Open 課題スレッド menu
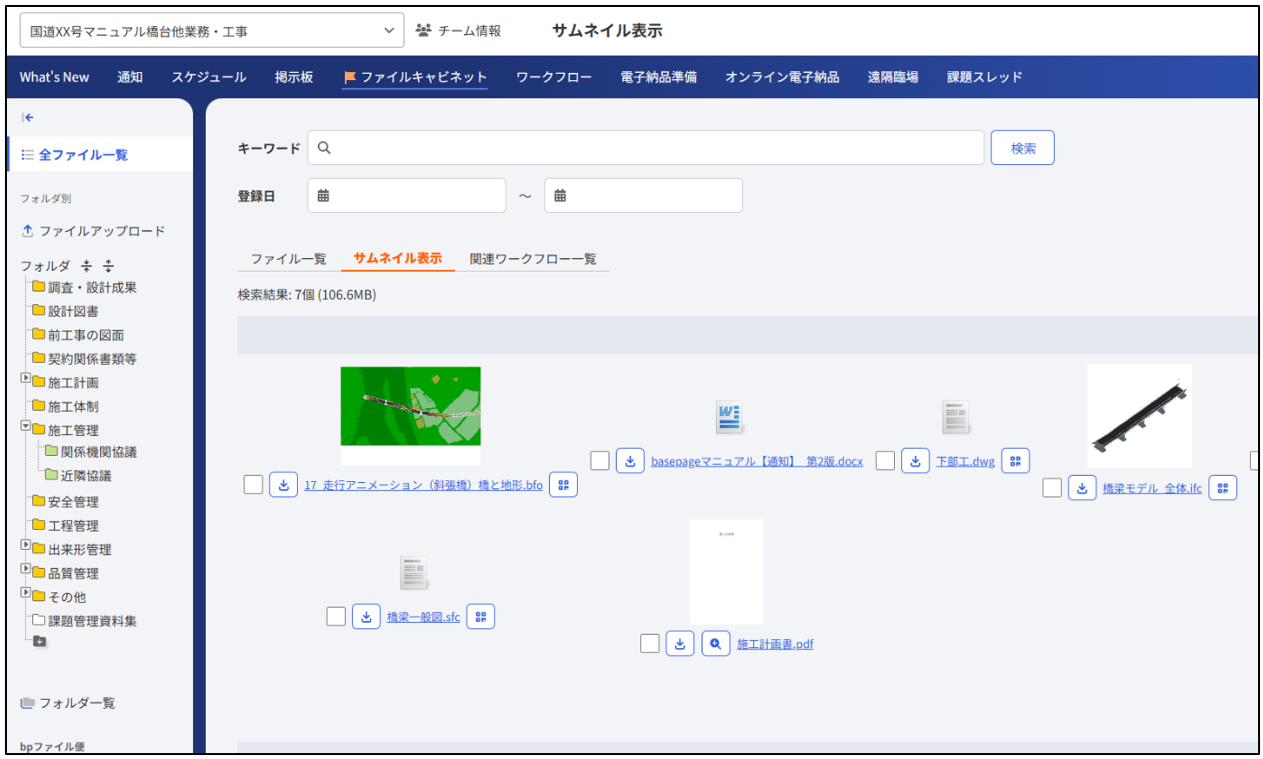Image resolution: width=1263 pixels, height=759 pixels. tap(985, 77)
